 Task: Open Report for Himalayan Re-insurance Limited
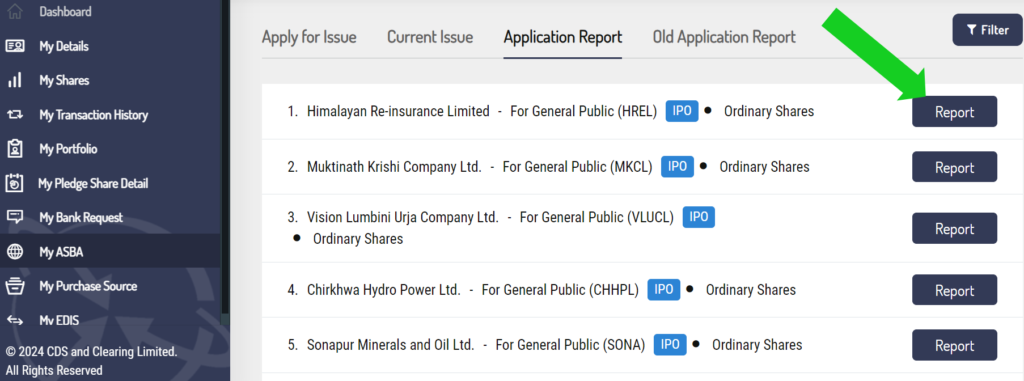pyautogui.click(x=954, y=112)
